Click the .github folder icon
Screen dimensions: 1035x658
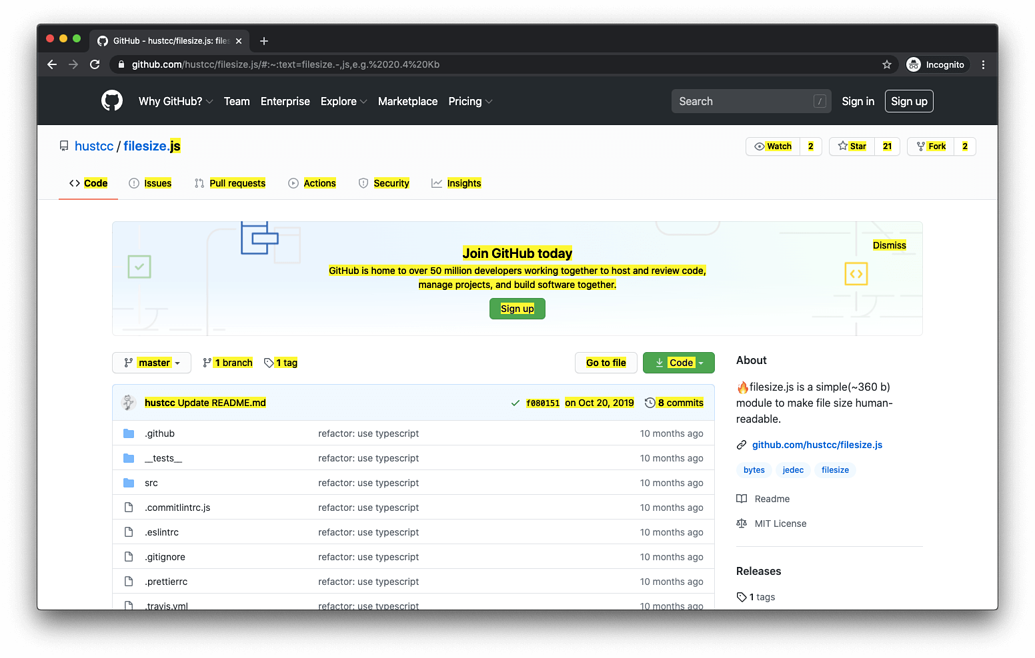(129, 434)
